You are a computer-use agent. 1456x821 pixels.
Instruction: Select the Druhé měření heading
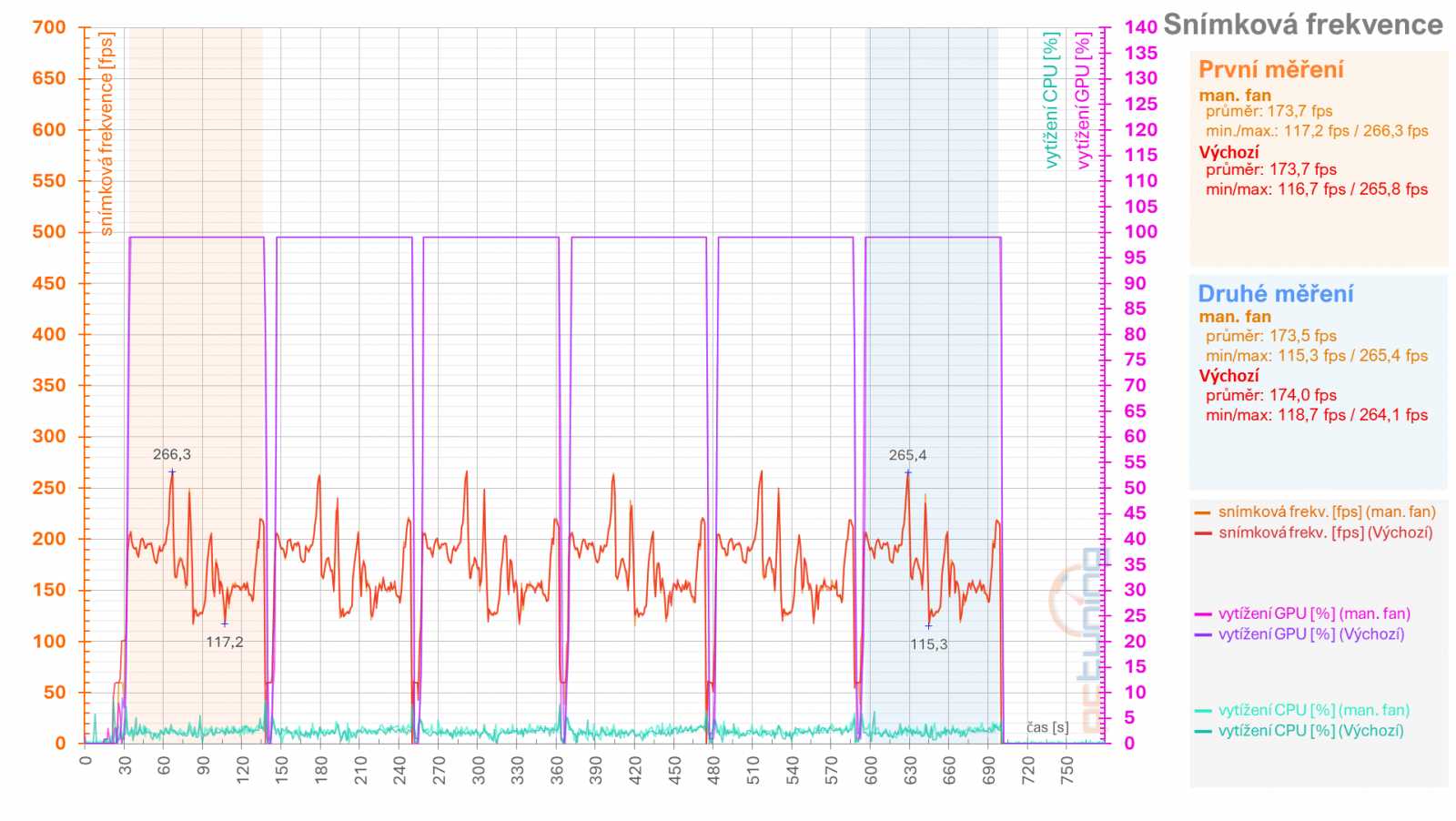[x=1275, y=294]
